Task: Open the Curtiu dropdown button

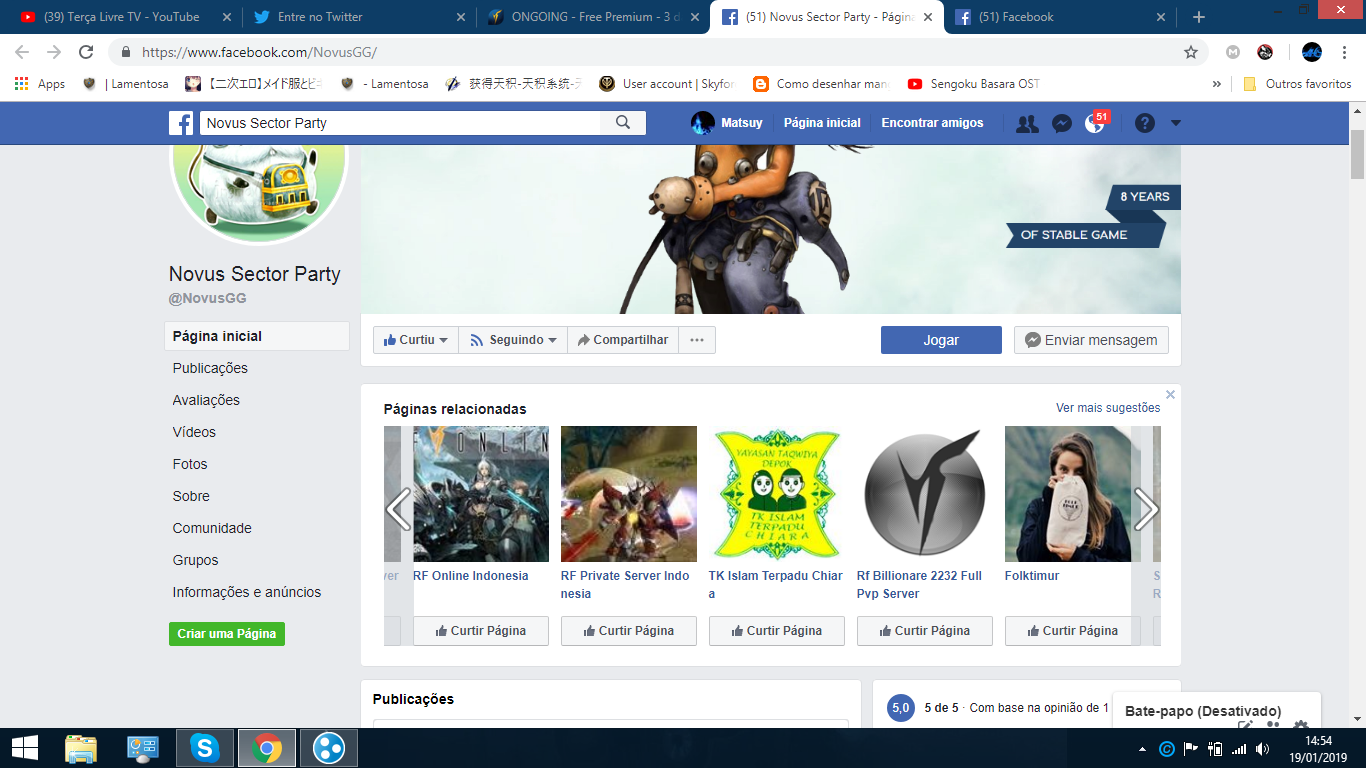Action: tap(416, 340)
